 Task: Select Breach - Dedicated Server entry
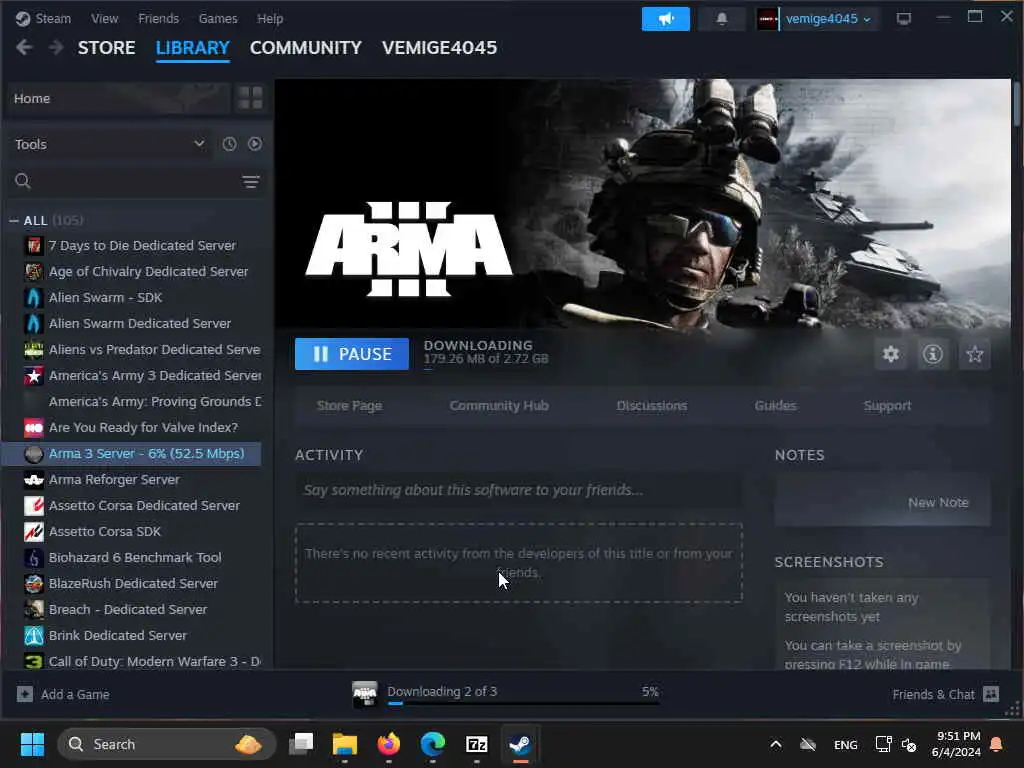[x=132, y=609]
